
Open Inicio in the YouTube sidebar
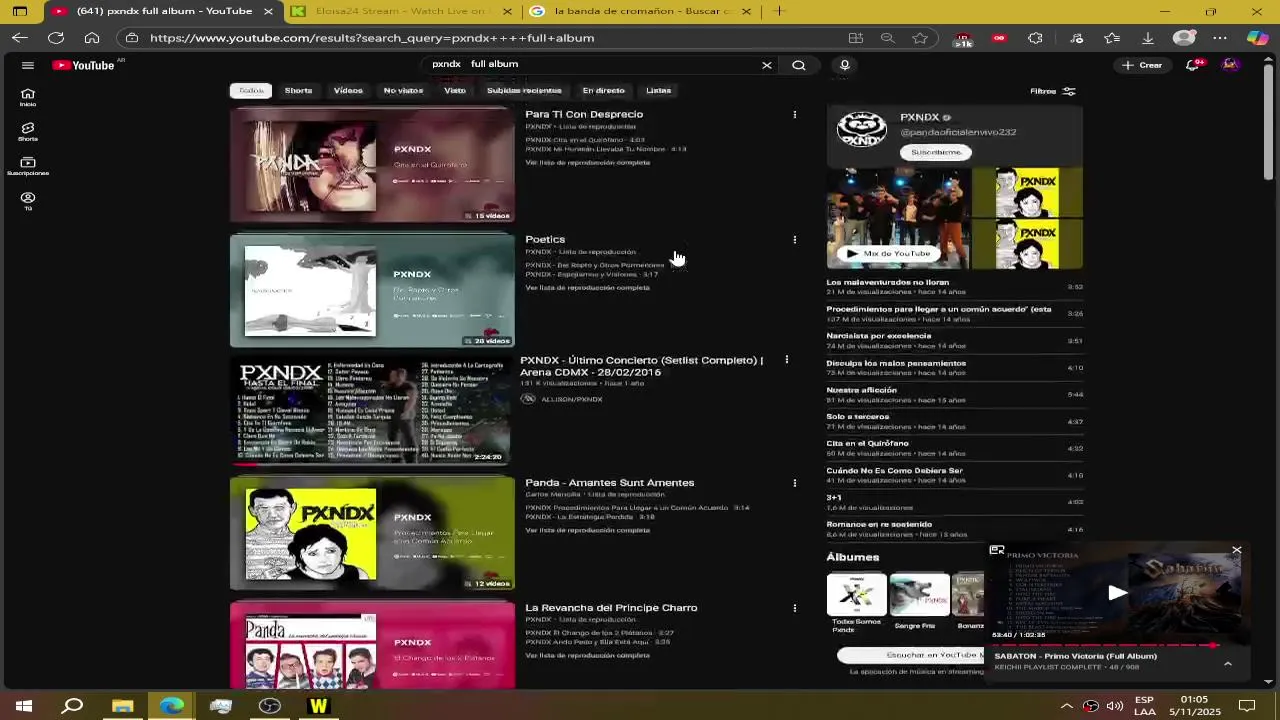[28, 97]
